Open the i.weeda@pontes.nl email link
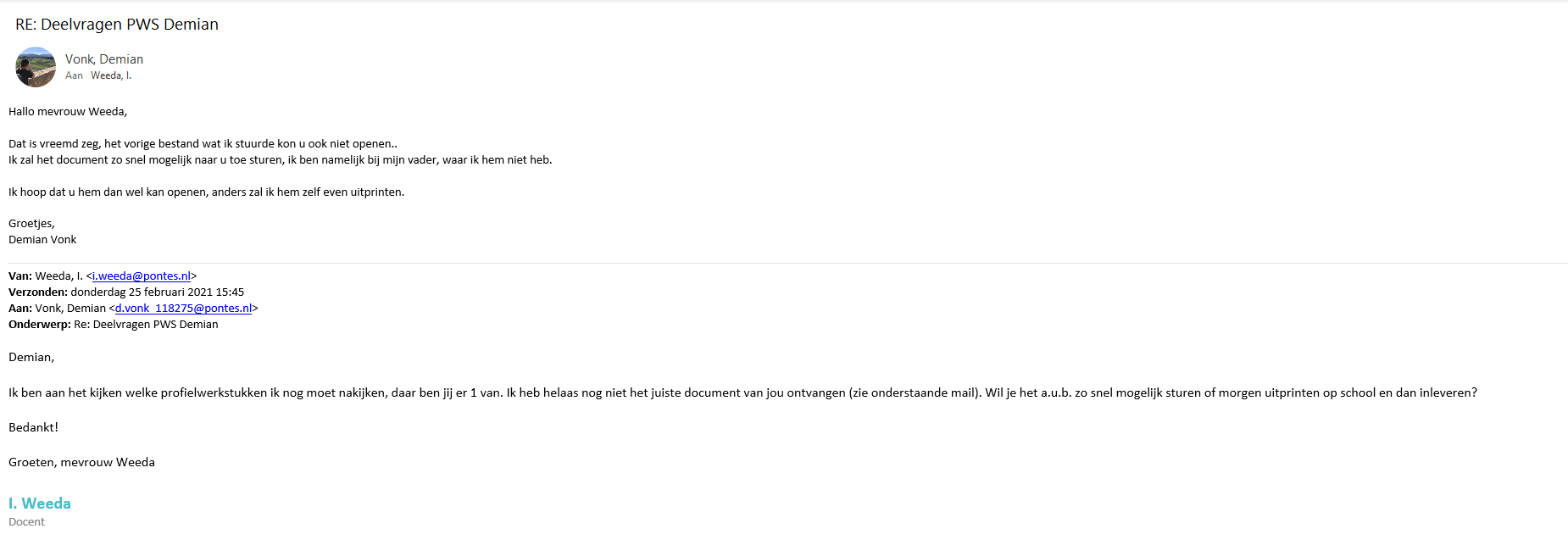The image size is (1568, 540). tap(142, 276)
